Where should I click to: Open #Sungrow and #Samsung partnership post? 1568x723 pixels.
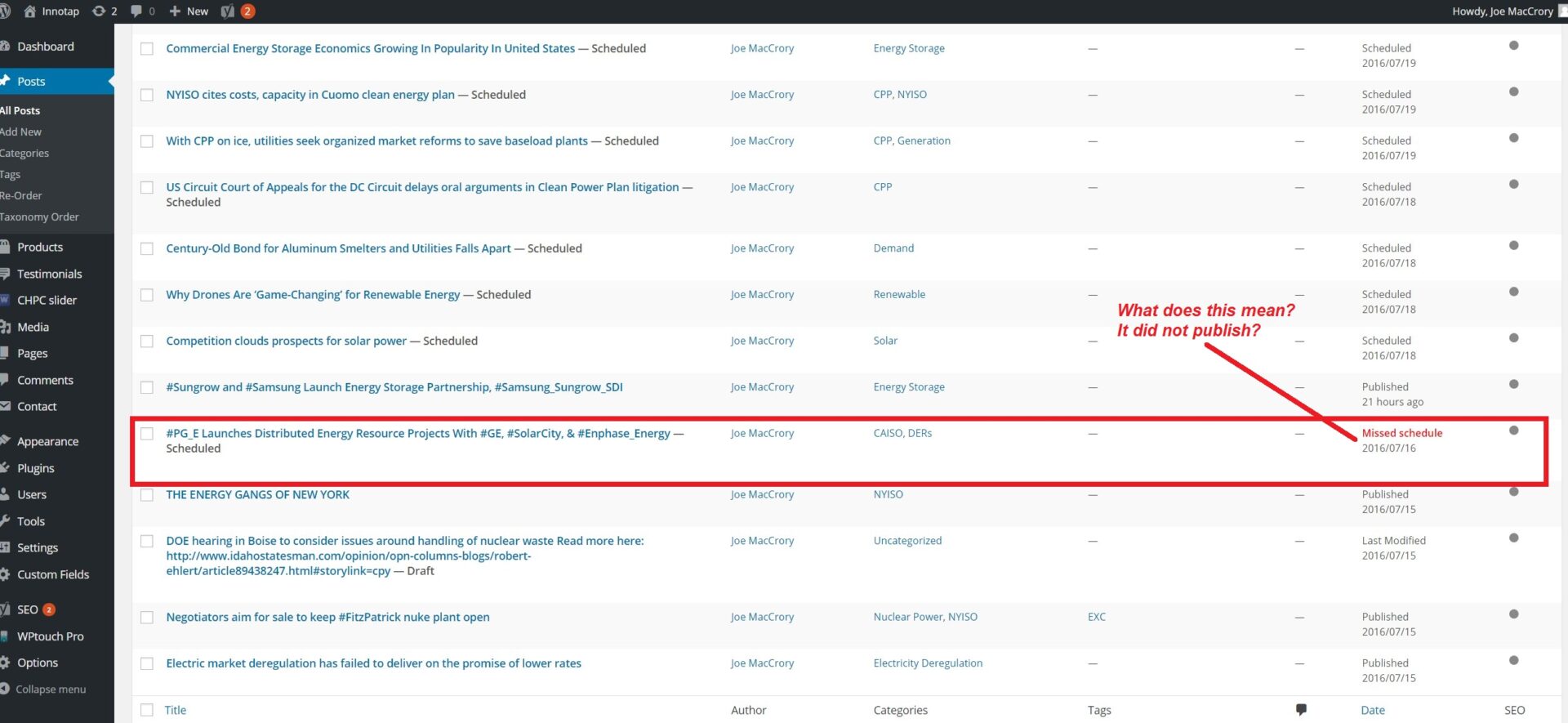pyautogui.click(x=394, y=387)
